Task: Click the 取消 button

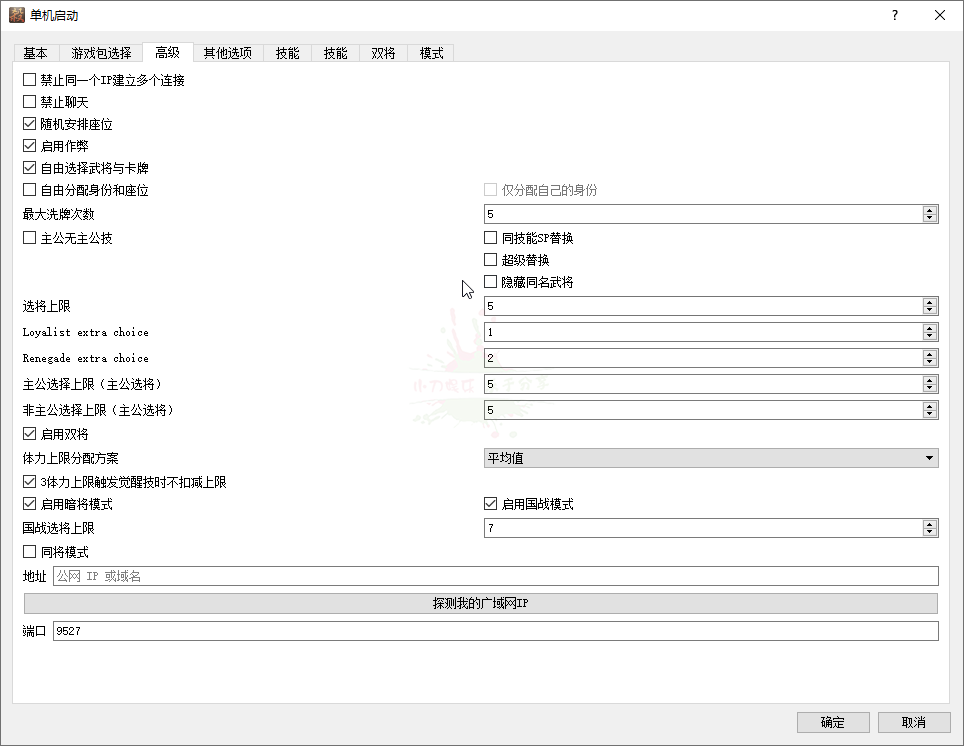Action: pos(913,722)
